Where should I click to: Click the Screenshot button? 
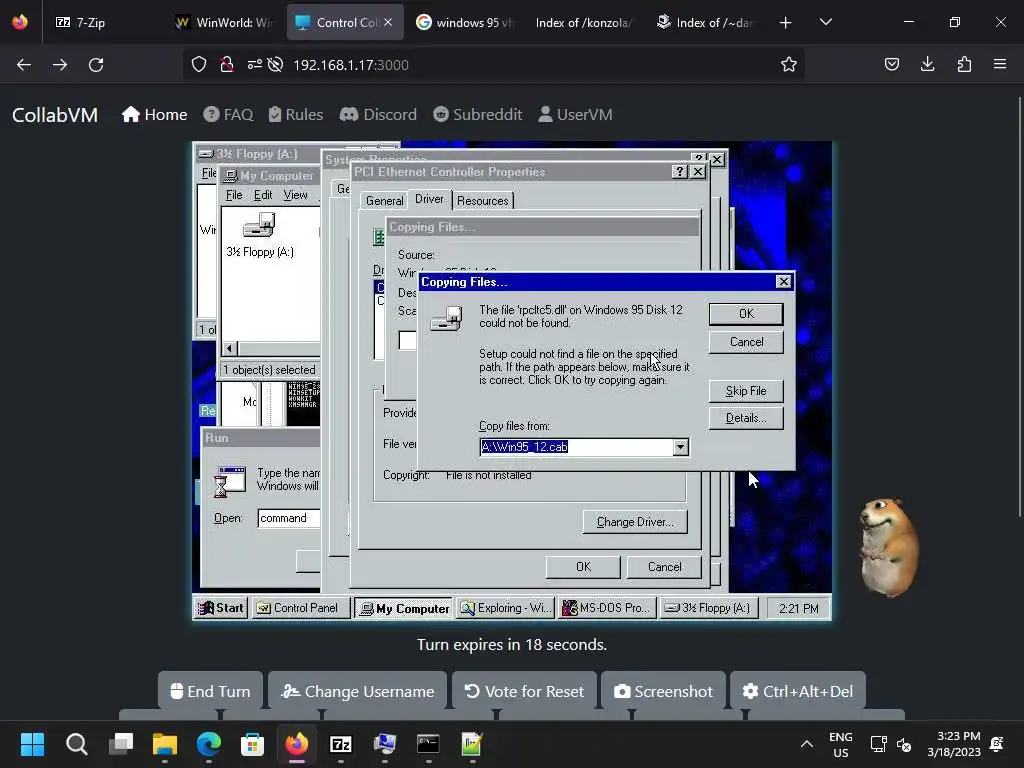pyautogui.click(x=663, y=691)
